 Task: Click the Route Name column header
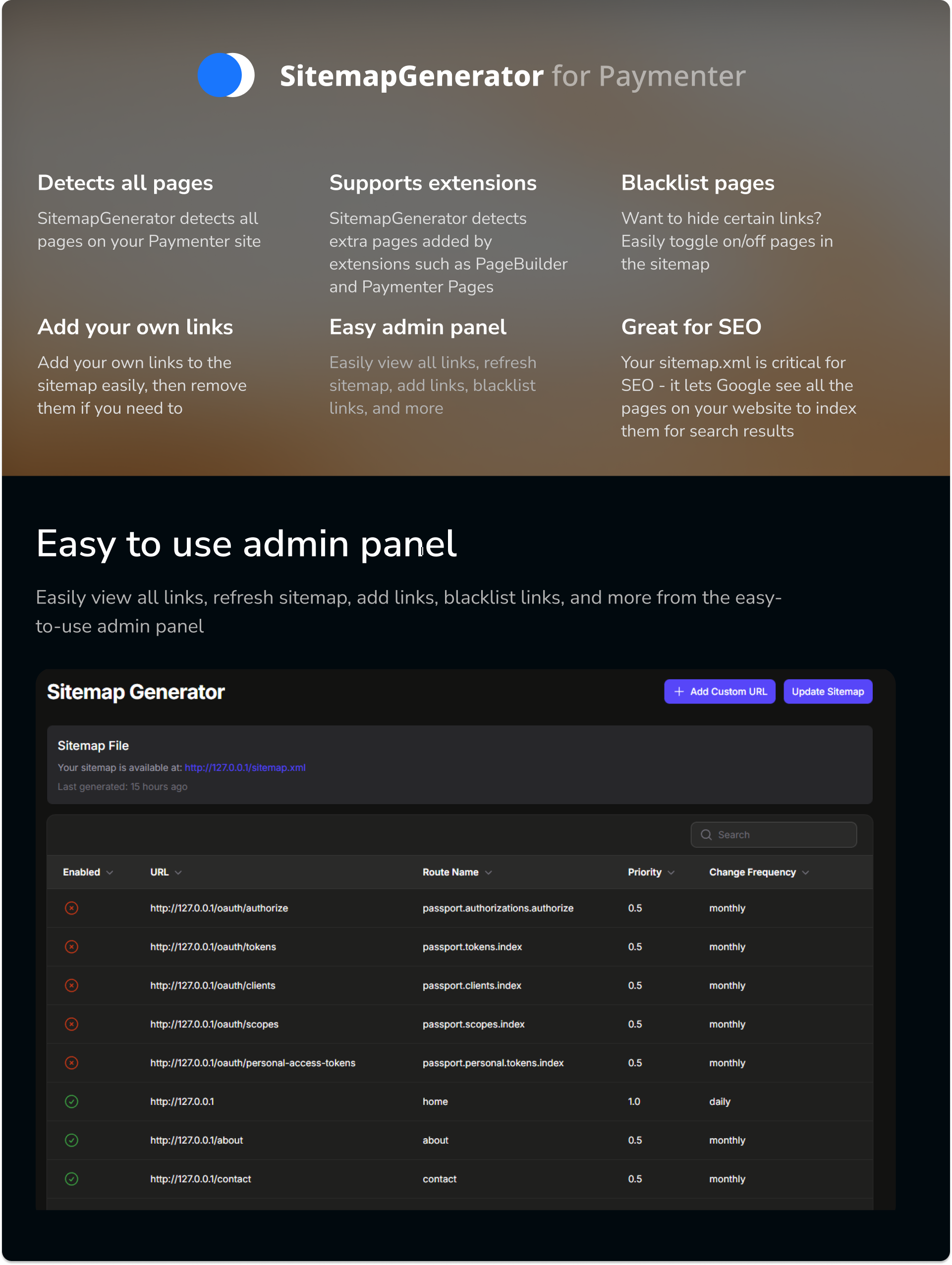[x=450, y=872]
